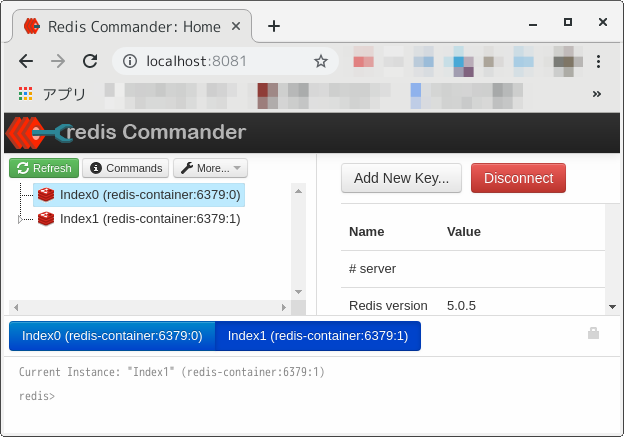
Task: Reload the localhost page
Action: click(90, 61)
